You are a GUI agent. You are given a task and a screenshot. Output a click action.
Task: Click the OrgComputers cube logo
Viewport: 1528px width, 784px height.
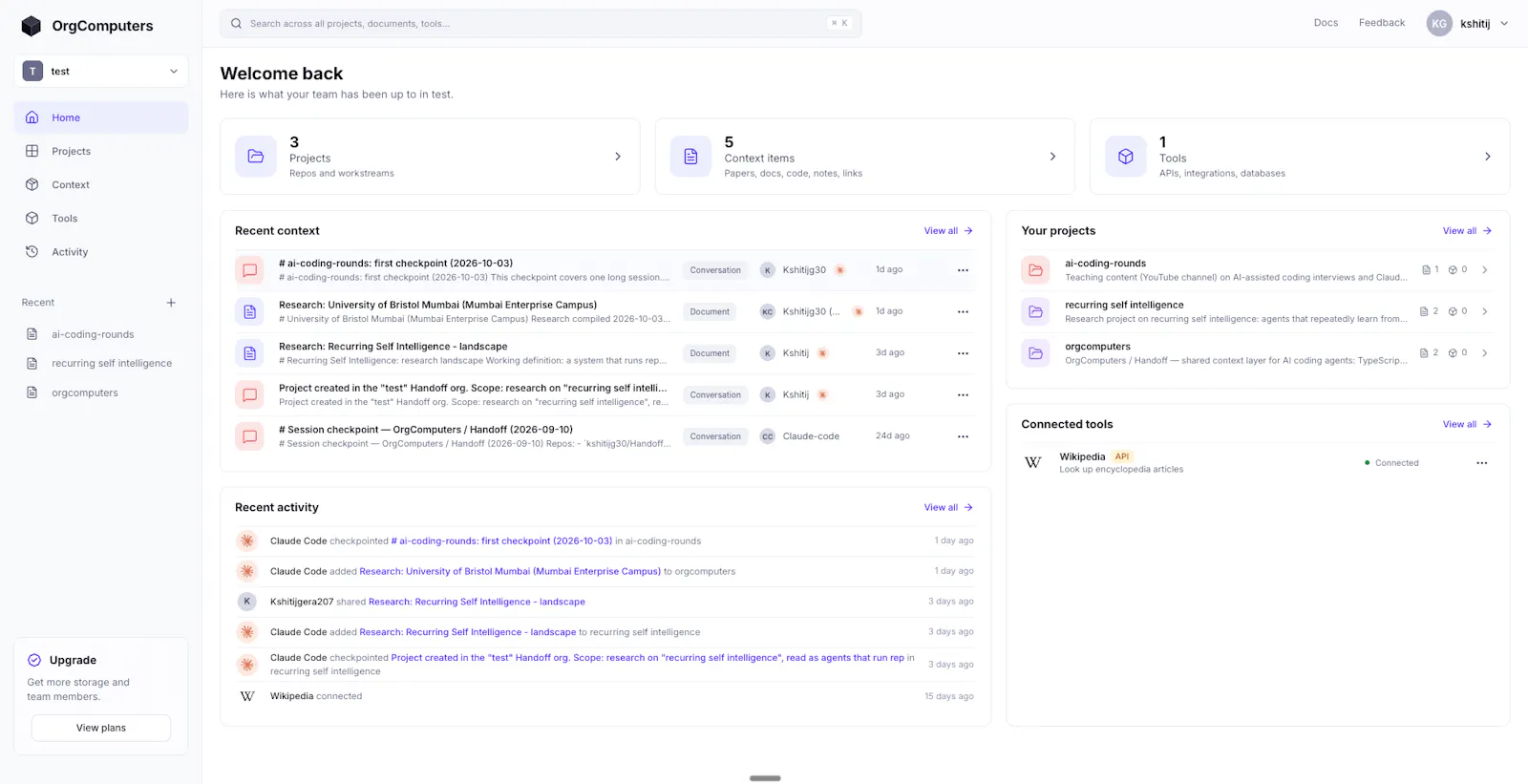pos(32,26)
